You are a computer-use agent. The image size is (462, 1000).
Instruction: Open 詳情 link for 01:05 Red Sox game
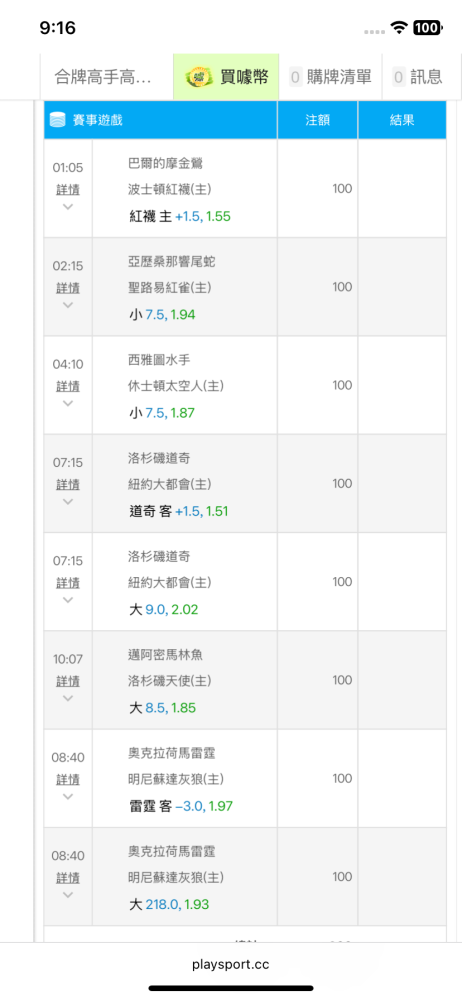click(68, 189)
